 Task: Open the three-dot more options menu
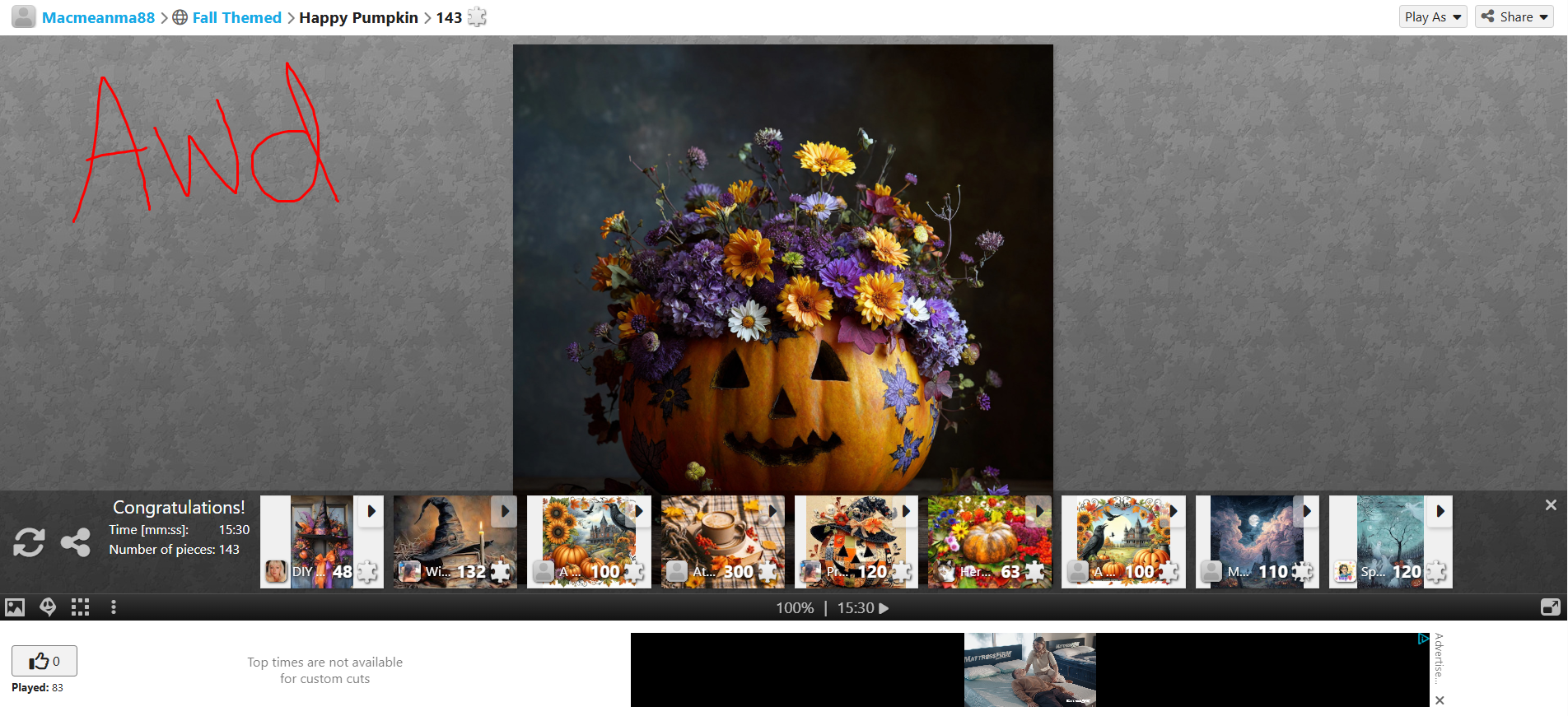[114, 607]
